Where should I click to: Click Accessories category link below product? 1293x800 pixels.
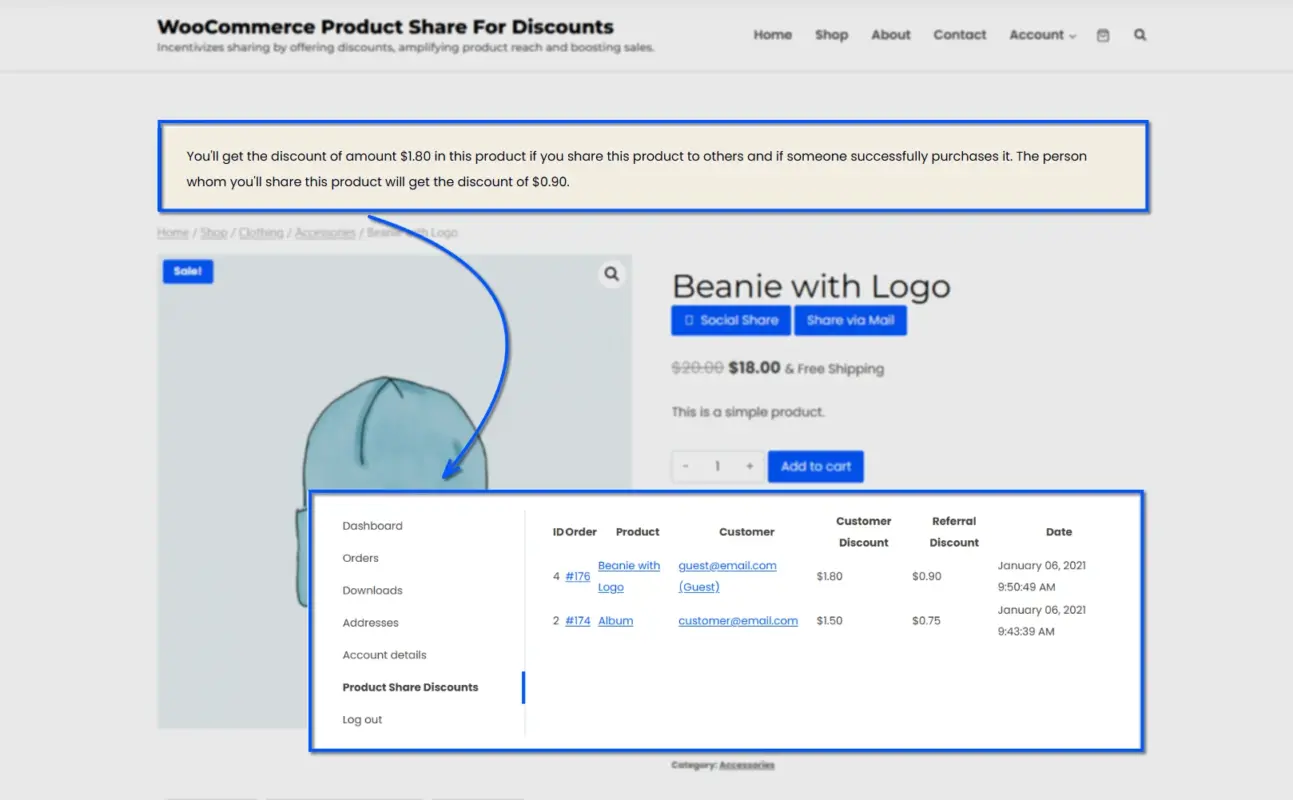pos(746,765)
